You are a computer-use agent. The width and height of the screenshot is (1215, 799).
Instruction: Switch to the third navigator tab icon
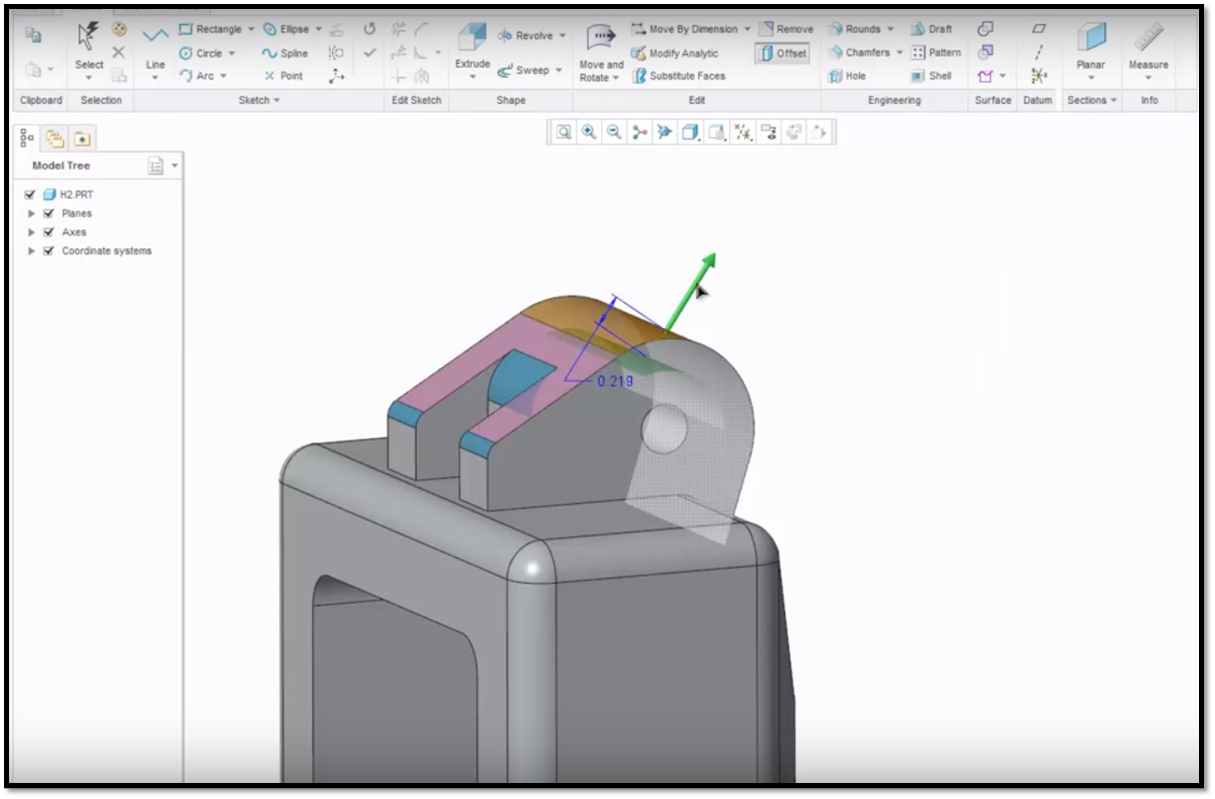81,140
